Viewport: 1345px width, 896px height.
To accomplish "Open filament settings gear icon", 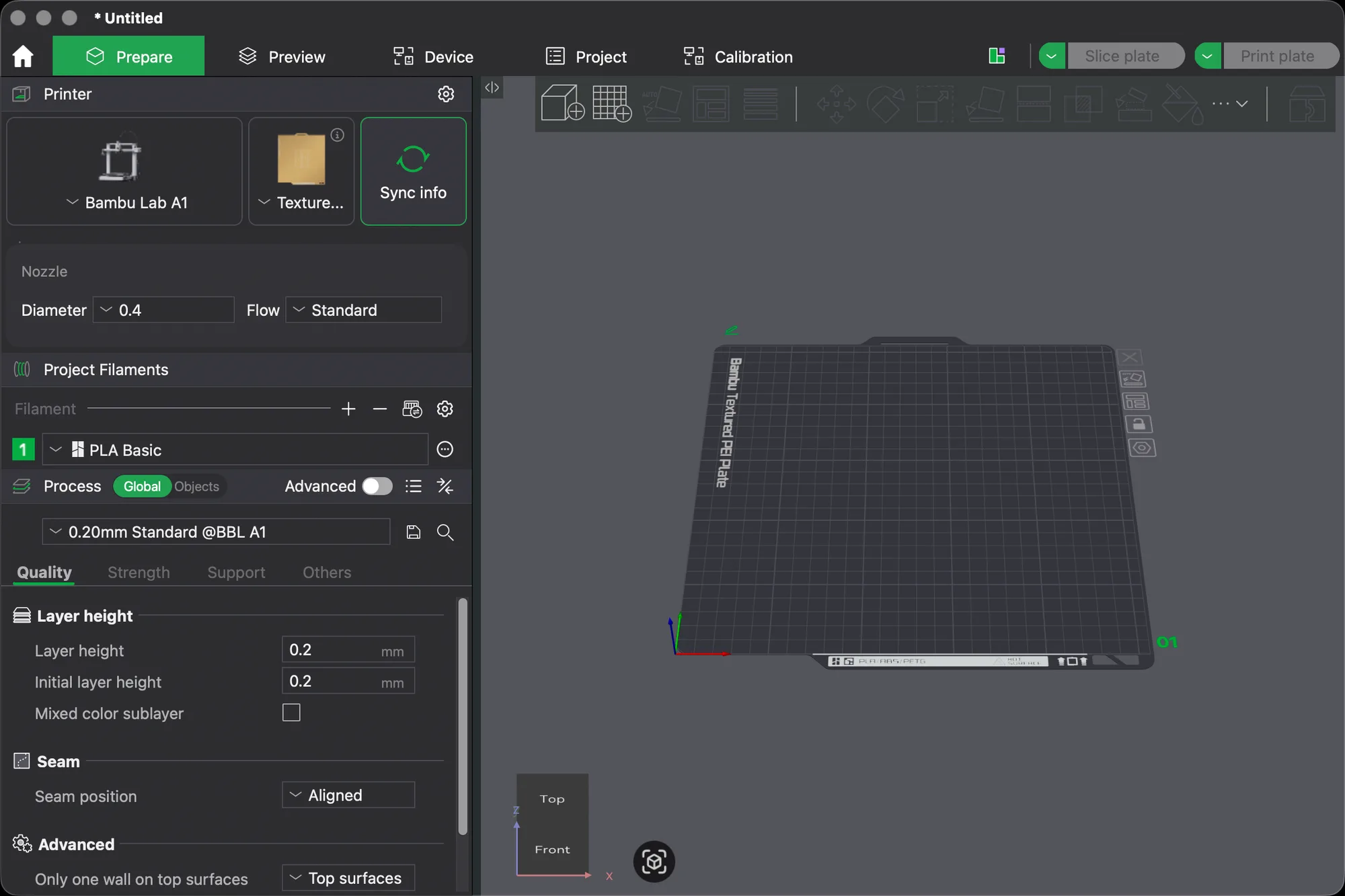I will (445, 409).
